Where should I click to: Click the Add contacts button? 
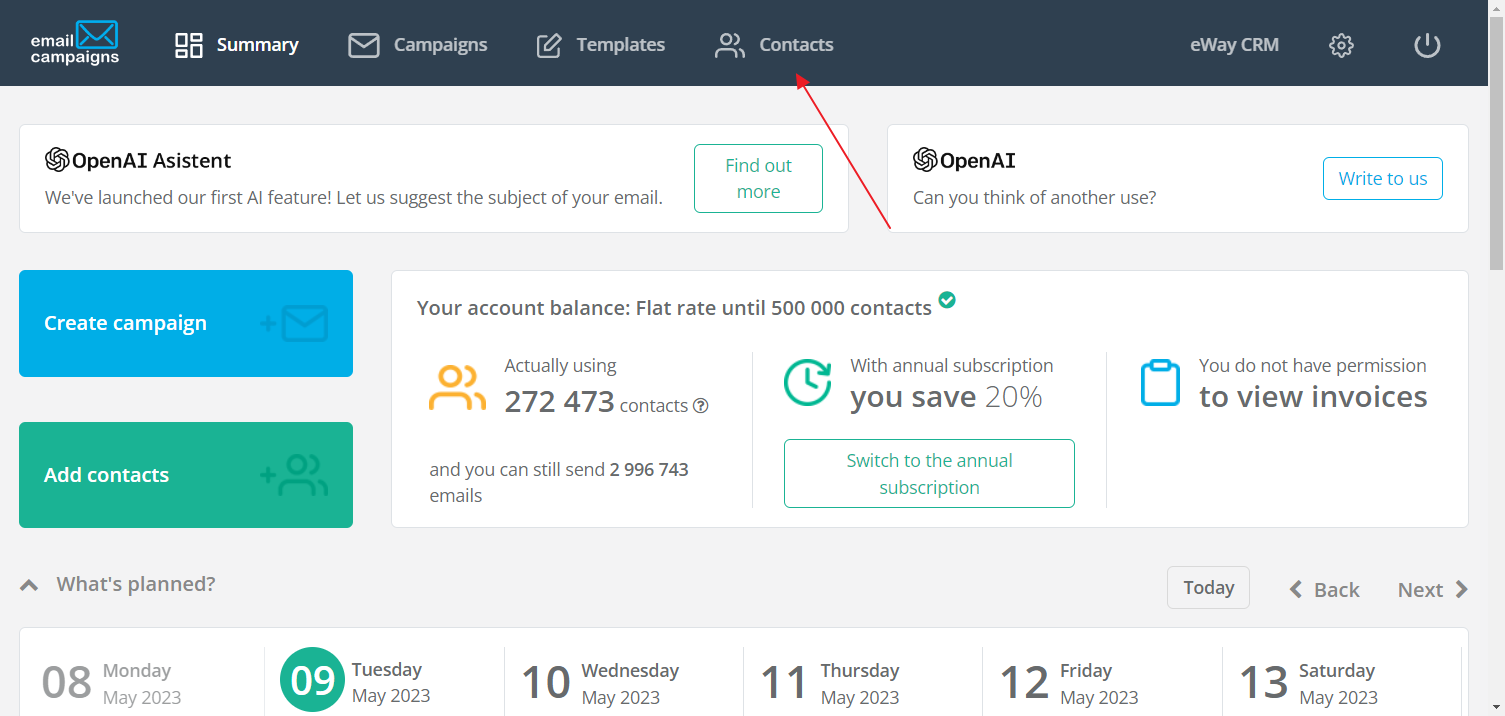[186, 475]
